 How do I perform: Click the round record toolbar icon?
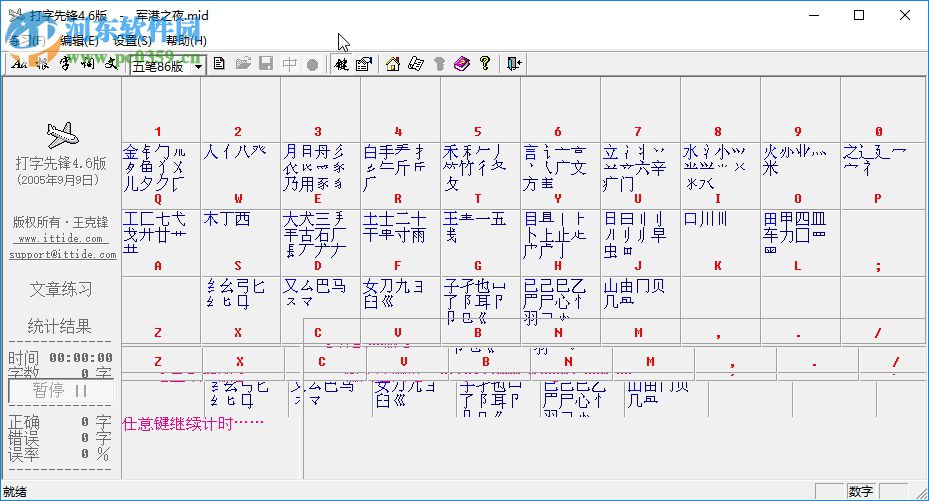tap(312, 64)
